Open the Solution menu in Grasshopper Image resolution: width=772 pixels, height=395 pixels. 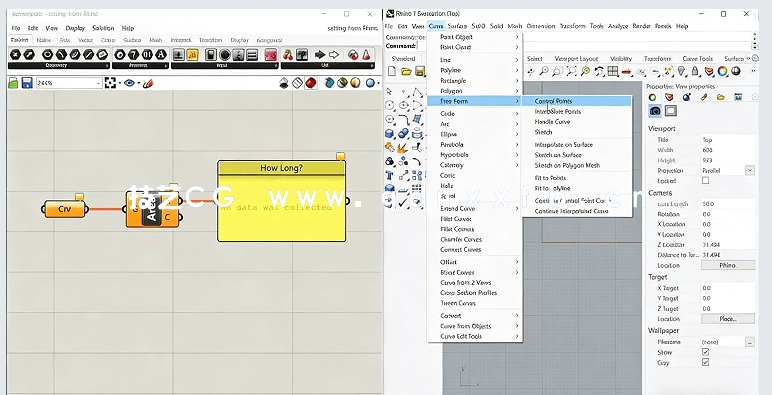(x=103, y=28)
